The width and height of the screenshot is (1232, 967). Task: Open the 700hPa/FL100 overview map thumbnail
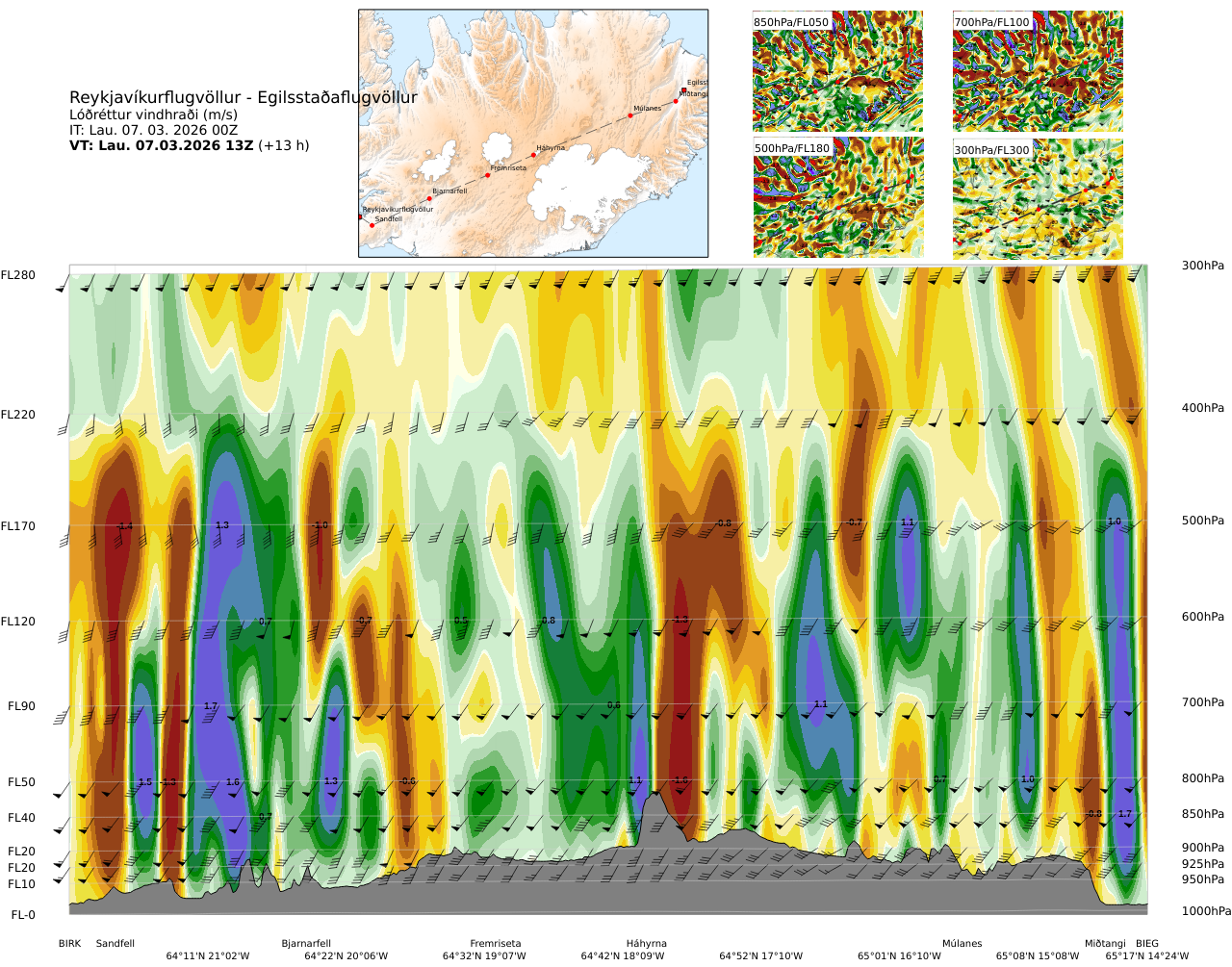pyautogui.click(x=1038, y=71)
